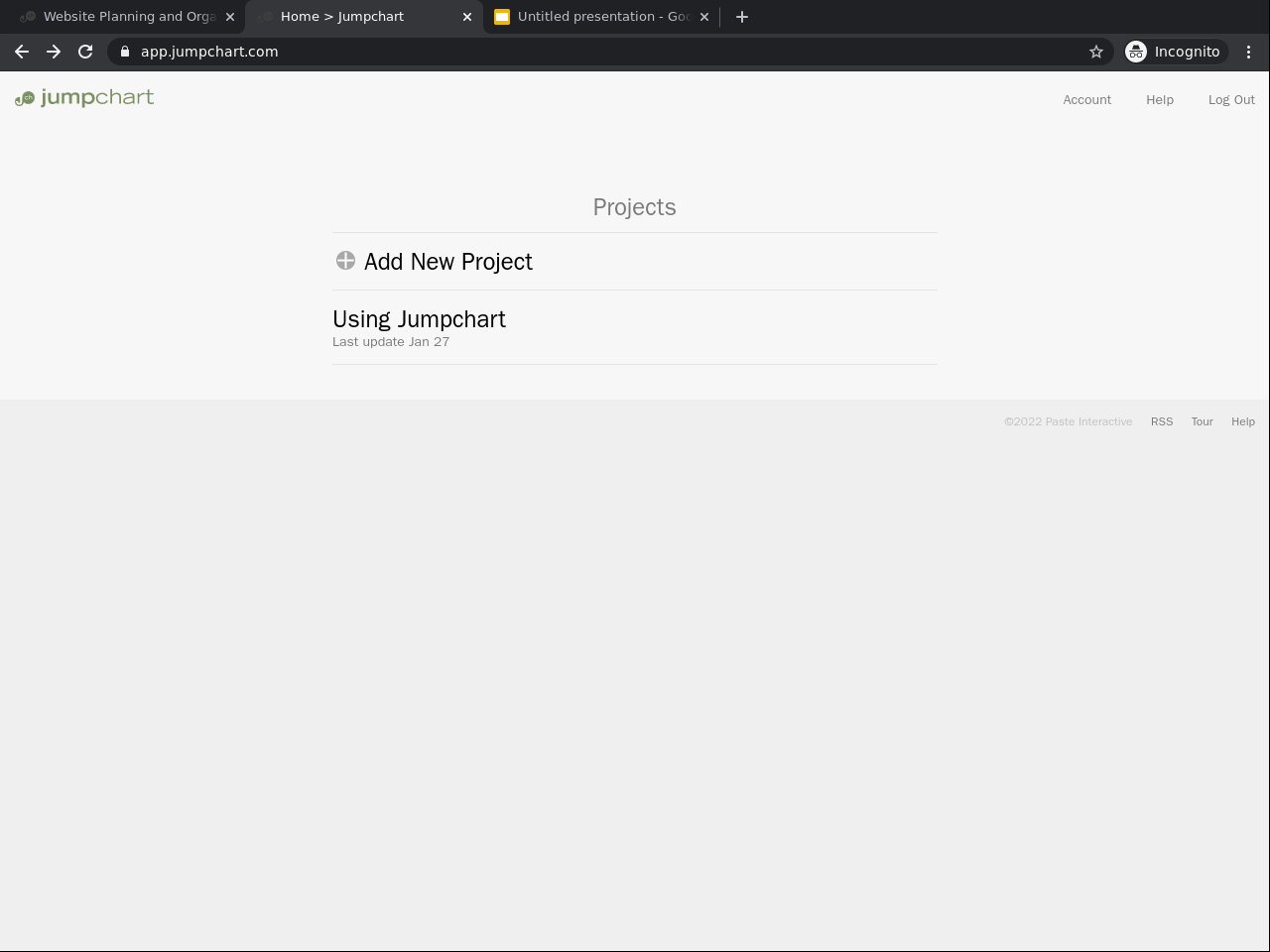
Task: Click the Tour link in the footer
Action: tap(1203, 421)
